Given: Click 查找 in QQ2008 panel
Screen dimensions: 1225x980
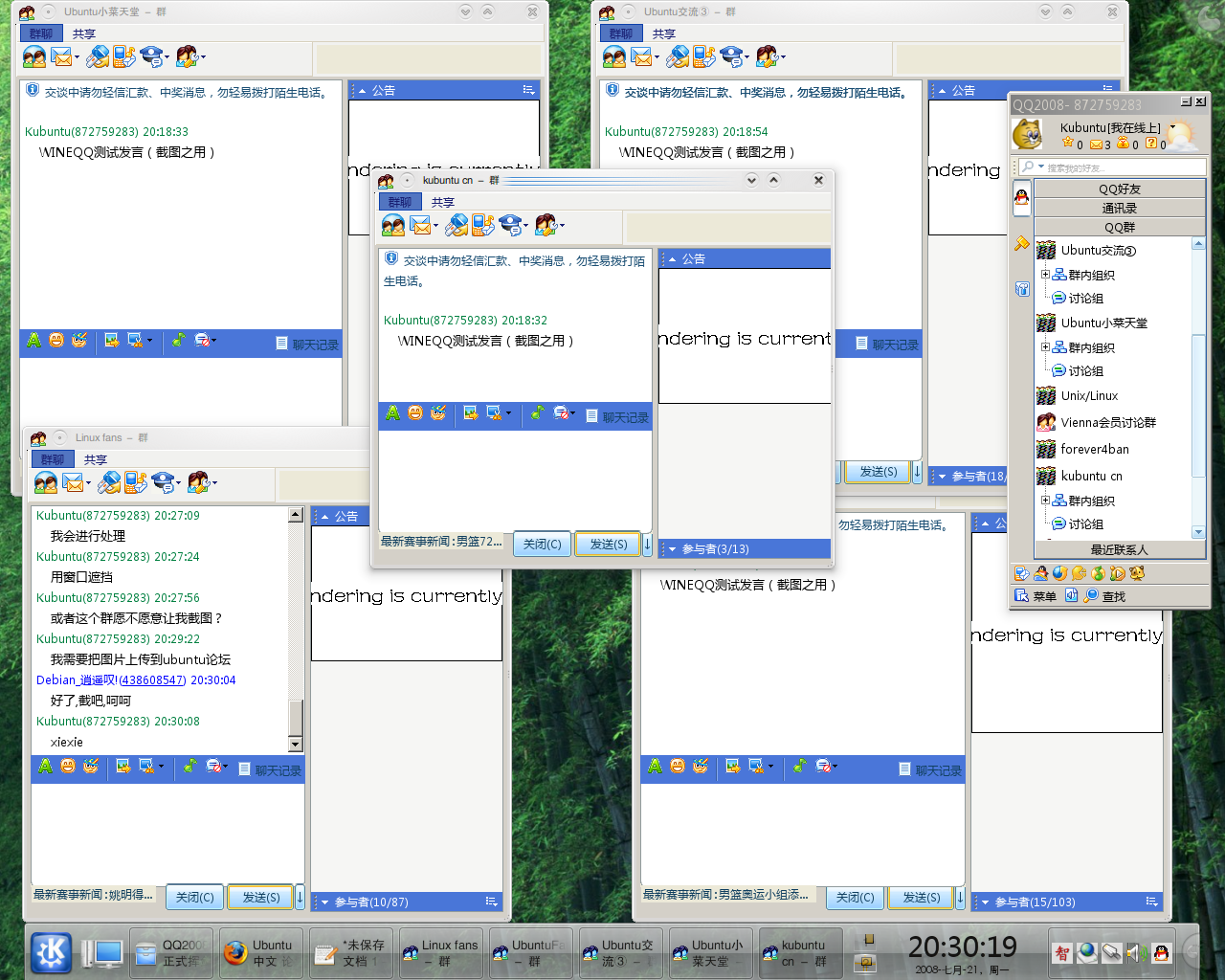Looking at the screenshot, I should tap(1105, 595).
